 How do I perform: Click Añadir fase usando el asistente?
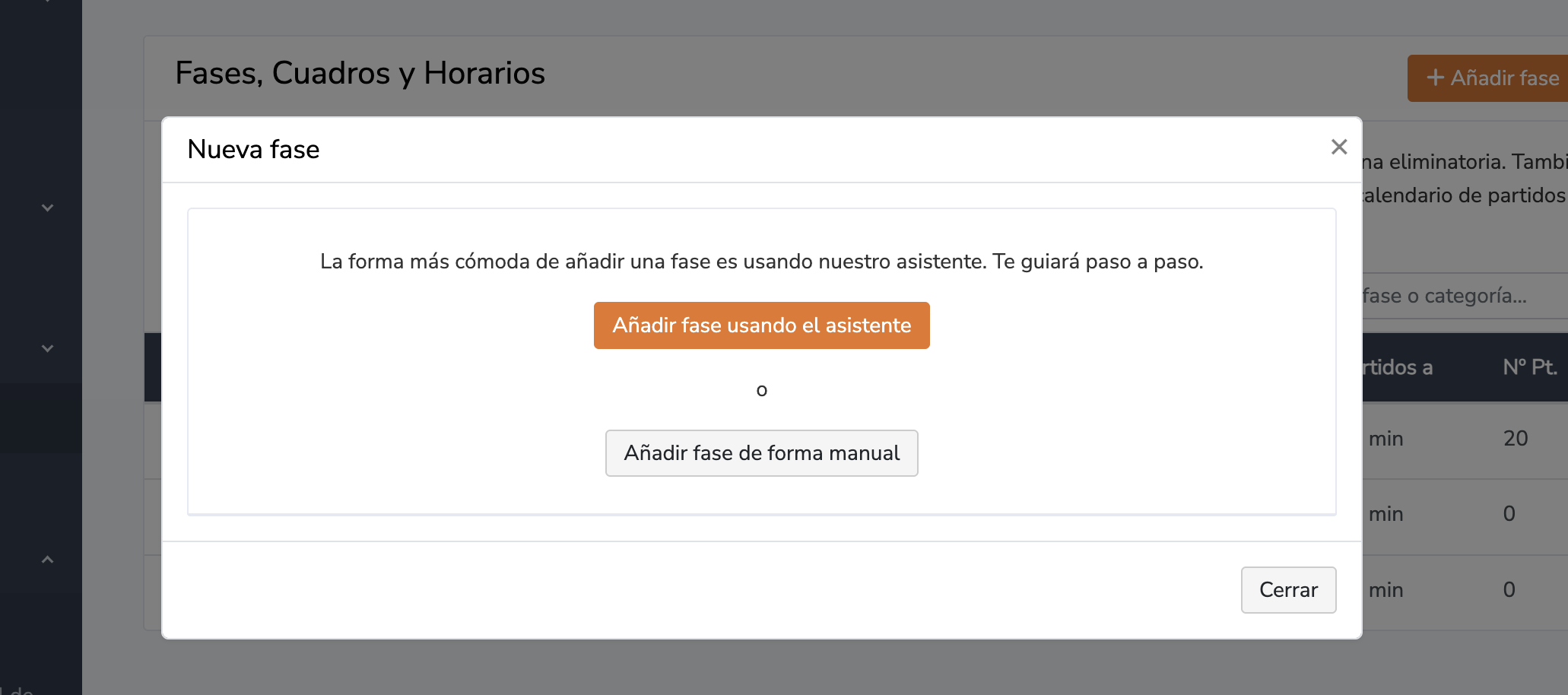(761, 325)
